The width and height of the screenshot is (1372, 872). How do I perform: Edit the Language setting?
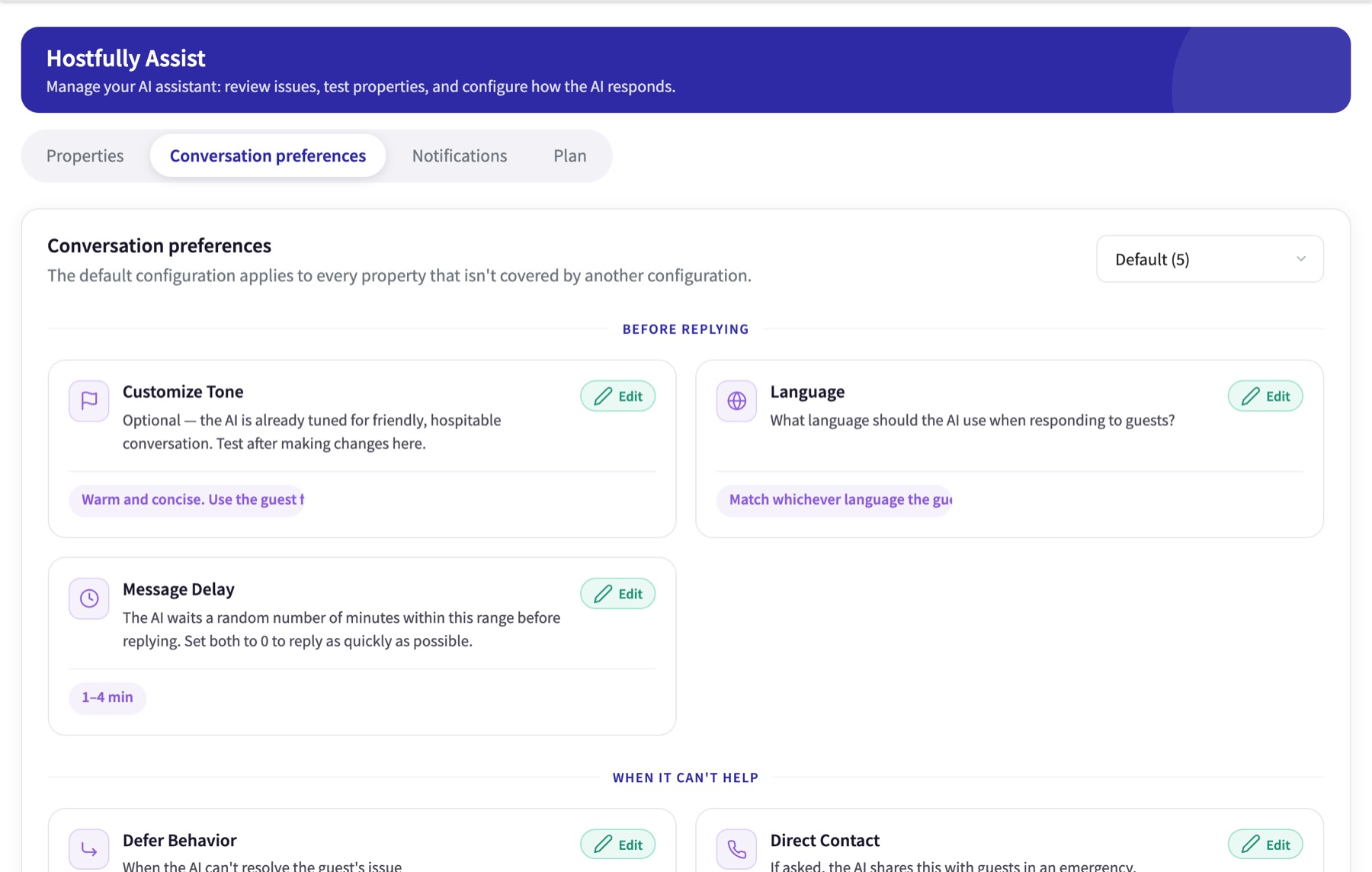1265,396
